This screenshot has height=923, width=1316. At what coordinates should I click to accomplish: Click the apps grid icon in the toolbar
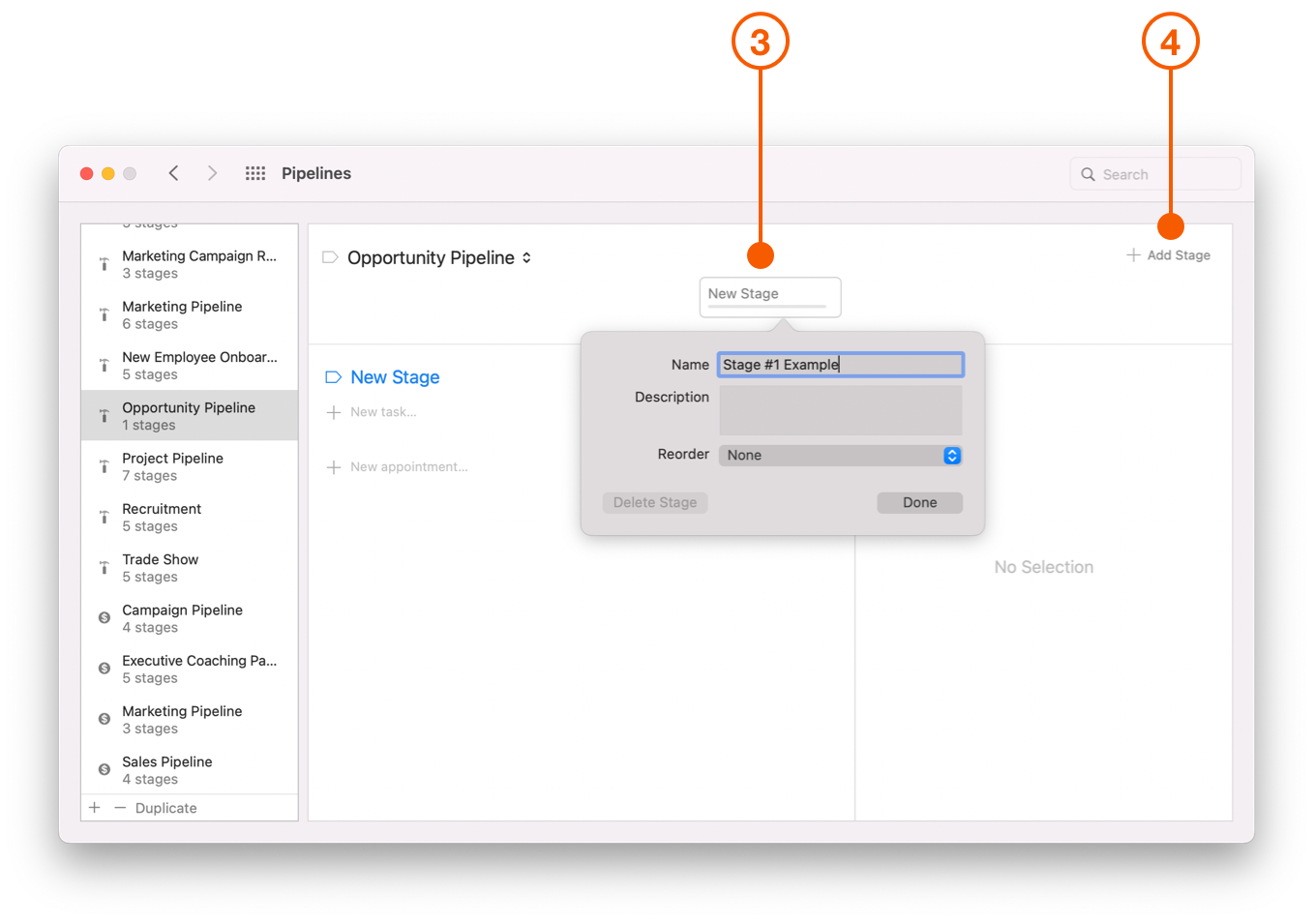[254, 172]
